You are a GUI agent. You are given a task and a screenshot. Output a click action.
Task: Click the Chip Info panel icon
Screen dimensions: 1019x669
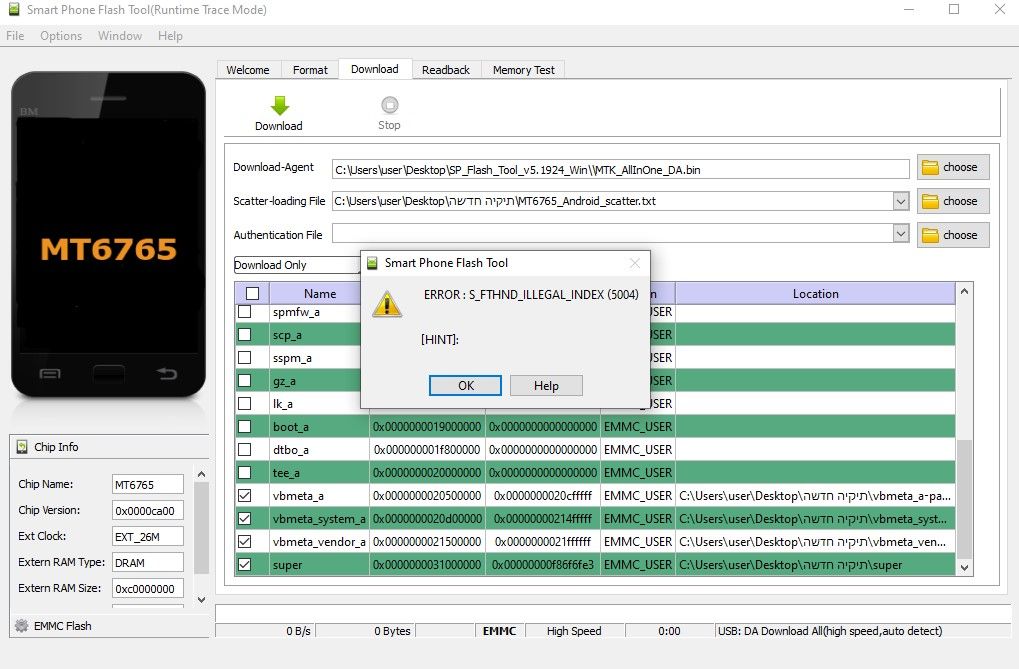(x=22, y=447)
